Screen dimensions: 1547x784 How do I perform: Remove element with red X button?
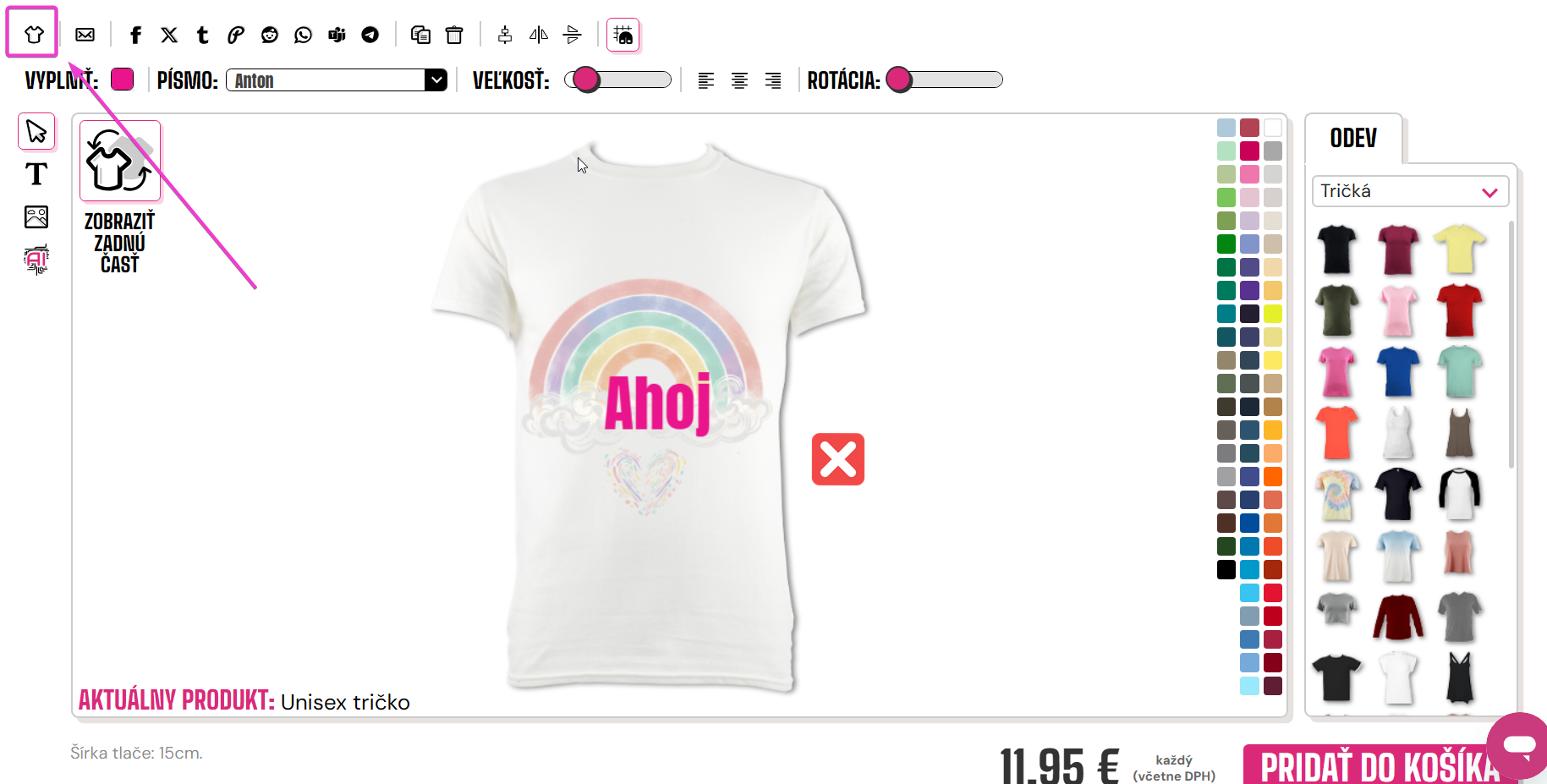pos(838,459)
